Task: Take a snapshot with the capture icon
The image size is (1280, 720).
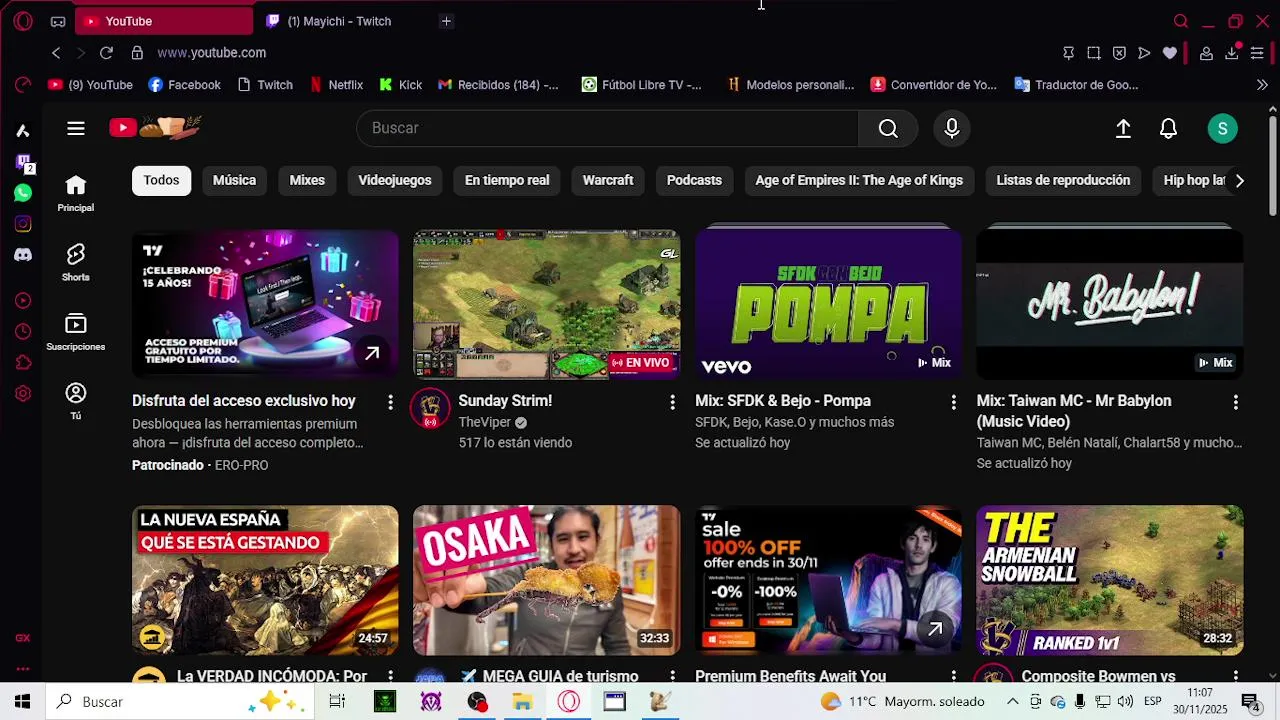Action: tap(1094, 53)
